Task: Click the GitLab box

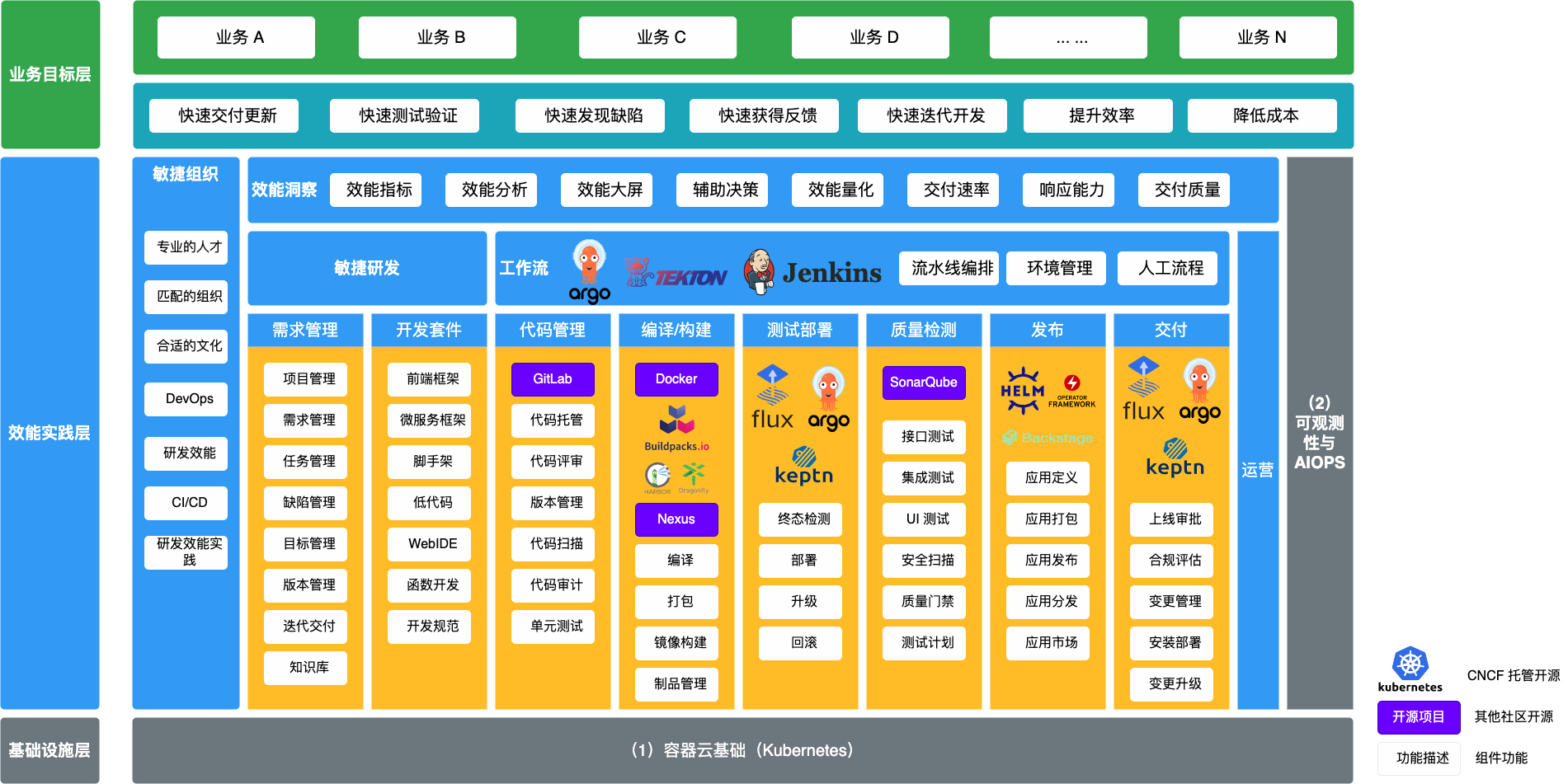Action: [x=553, y=379]
